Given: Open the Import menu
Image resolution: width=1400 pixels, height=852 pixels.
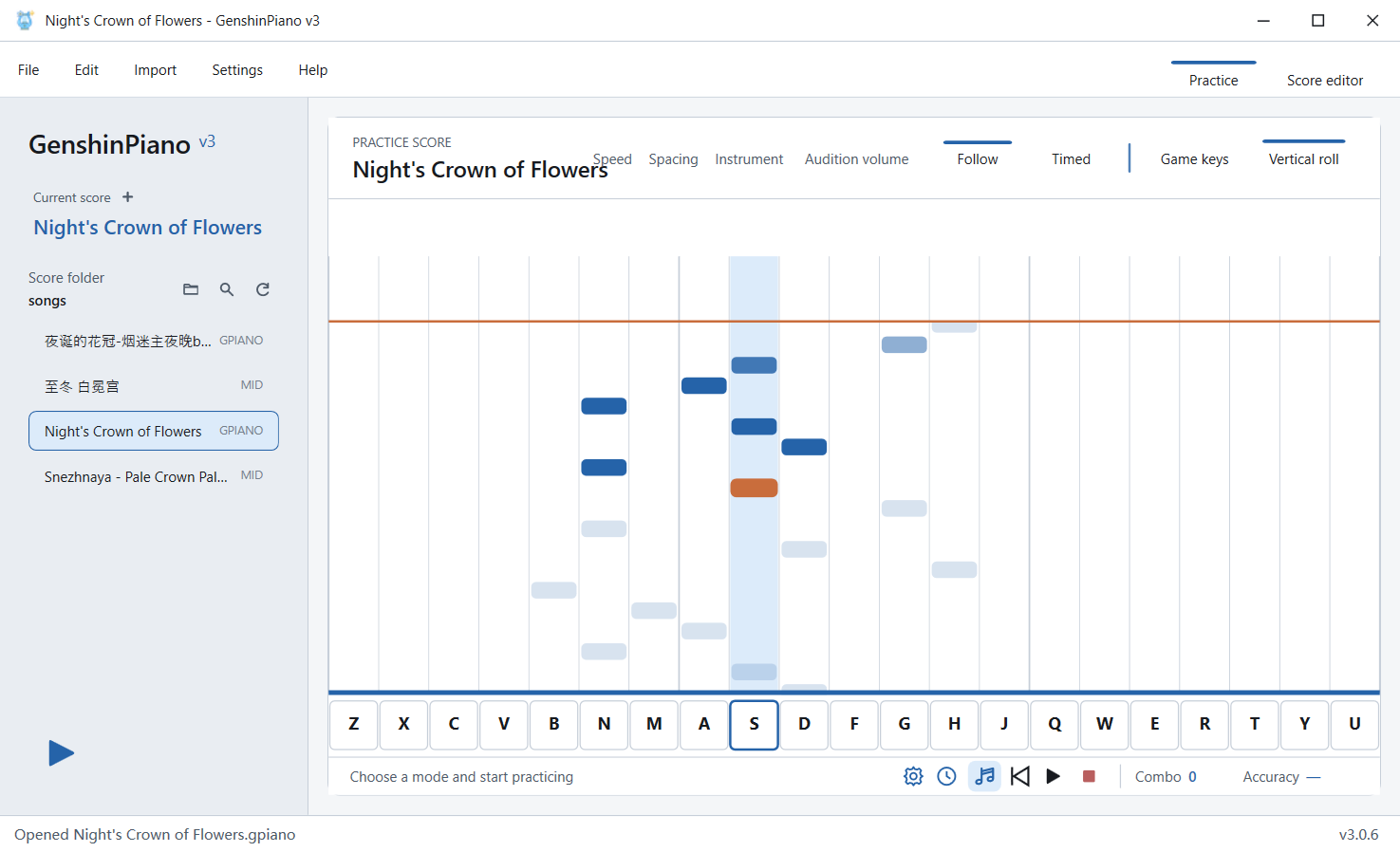Looking at the screenshot, I should click(155, 70).
